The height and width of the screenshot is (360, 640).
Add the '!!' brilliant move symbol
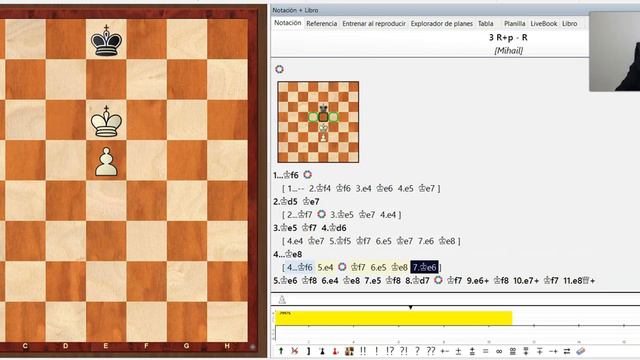363,351
